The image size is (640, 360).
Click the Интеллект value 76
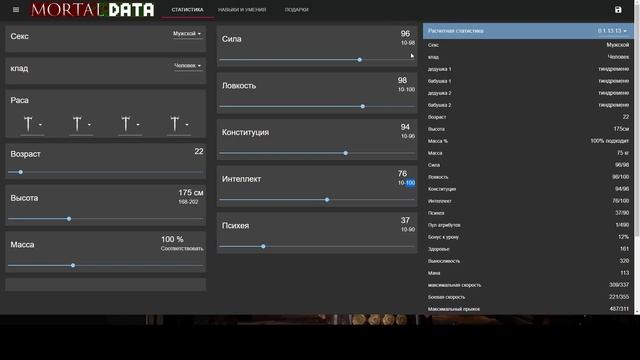coord(402,174)
